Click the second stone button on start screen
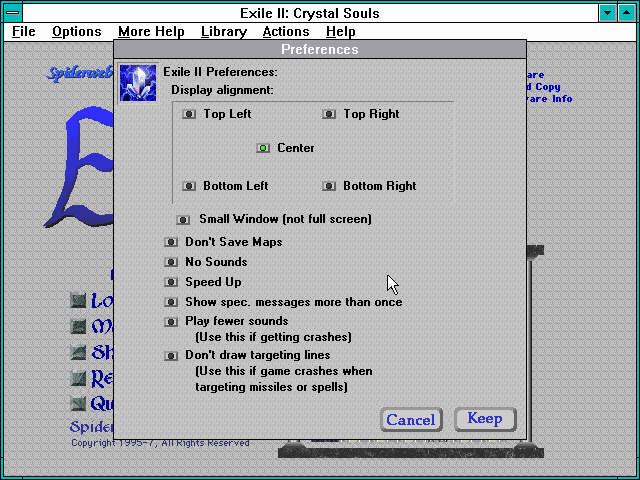Viewport: 640px width, 480px height. pos(78,326)
